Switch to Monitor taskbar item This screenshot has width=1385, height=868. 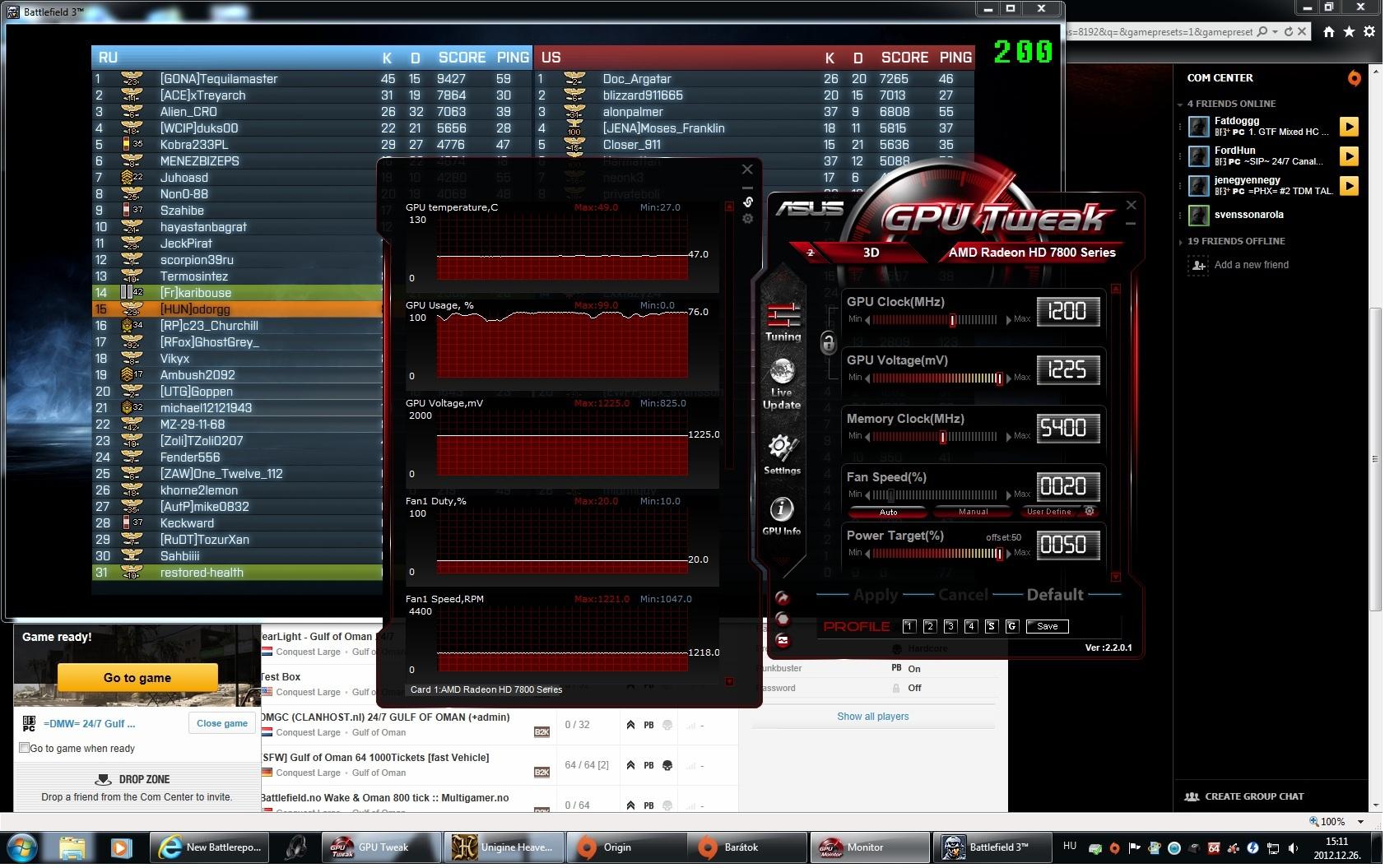pos(870,847)
